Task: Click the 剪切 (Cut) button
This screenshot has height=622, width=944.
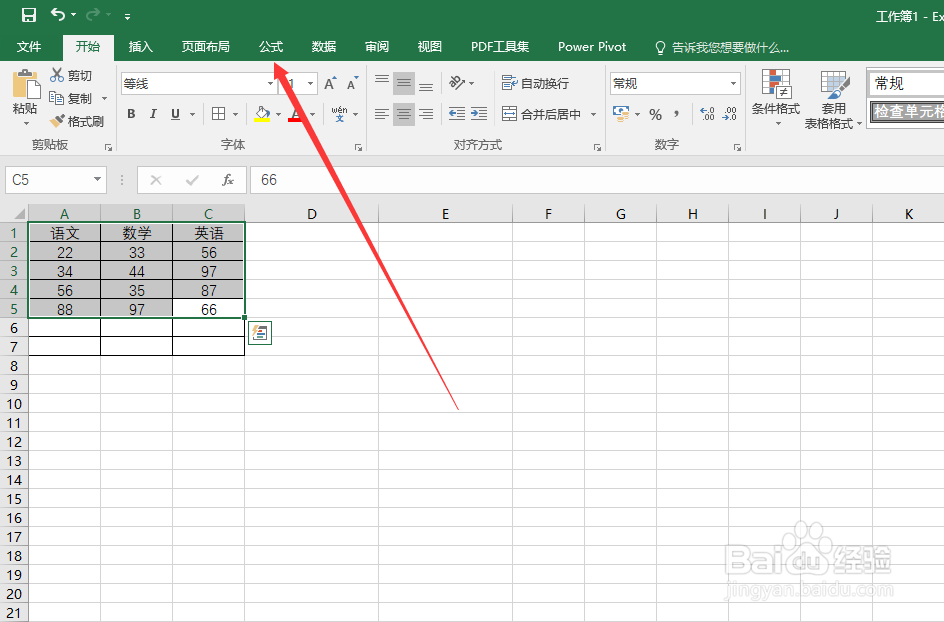Action: (x=72, y=75)
